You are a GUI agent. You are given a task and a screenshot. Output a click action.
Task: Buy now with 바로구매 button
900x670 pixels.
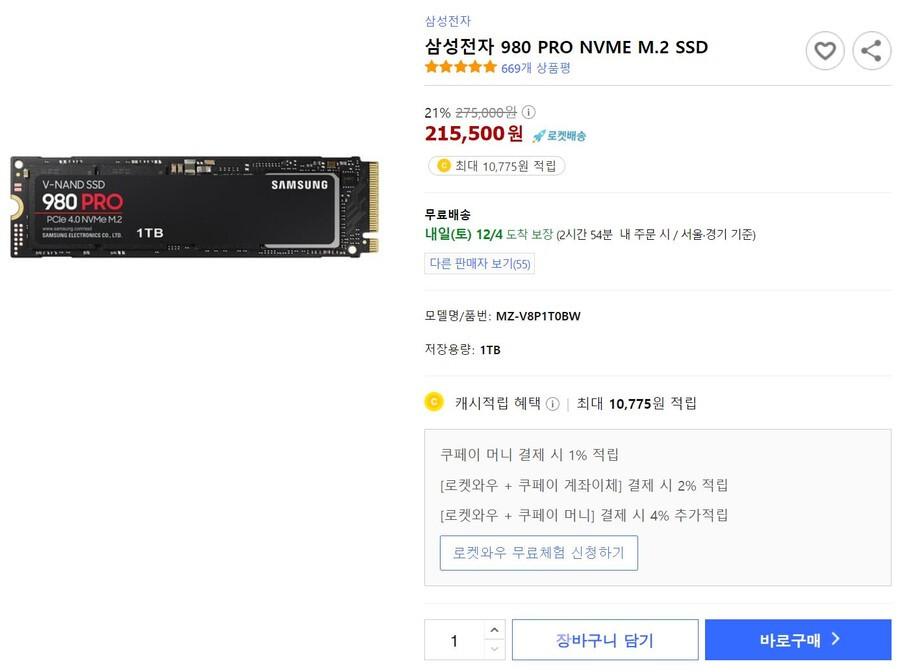click(798, 640)
